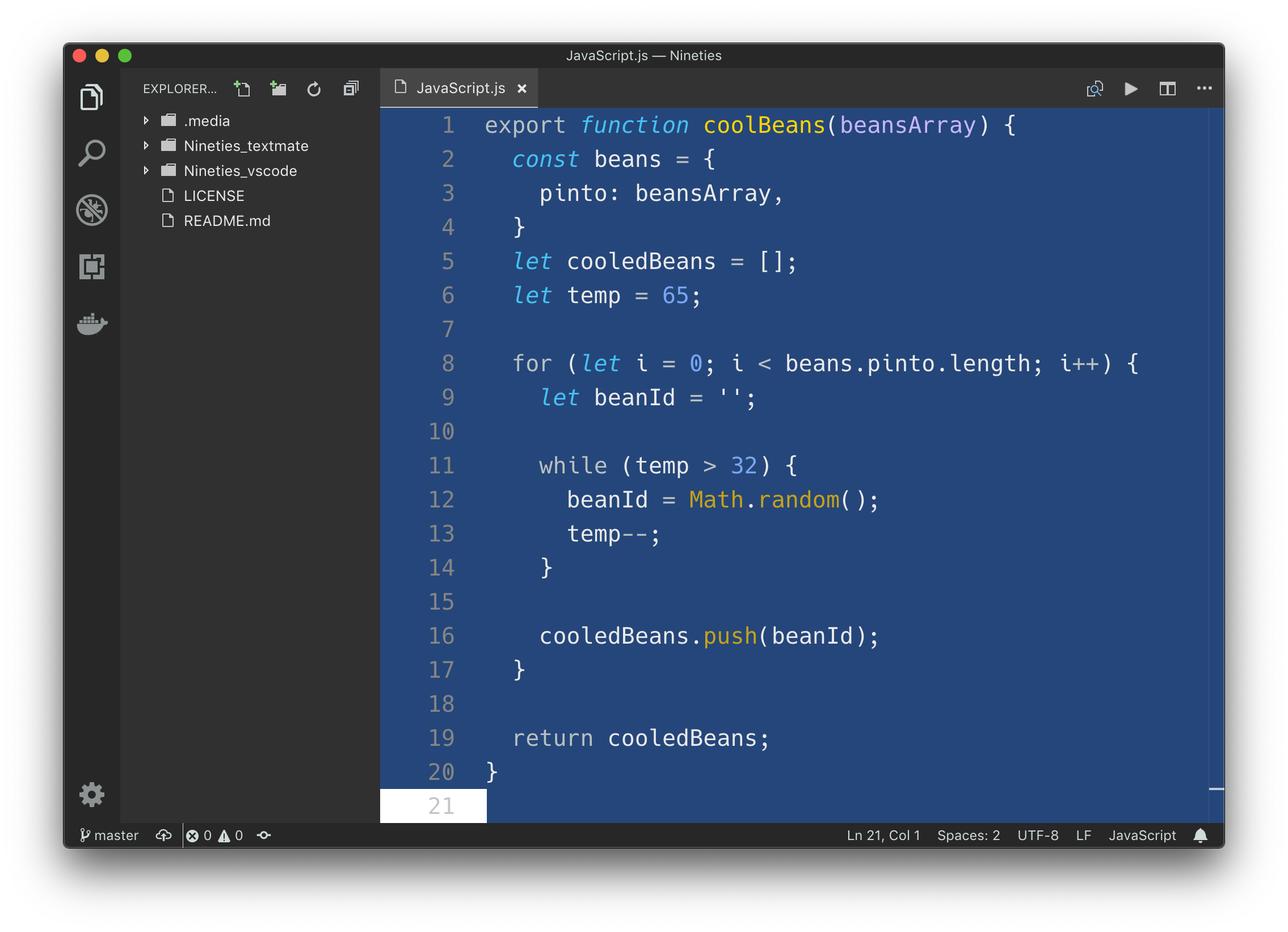1288x932 pixels.
Task: Run the code with play button
Action: pos(1131,89)
